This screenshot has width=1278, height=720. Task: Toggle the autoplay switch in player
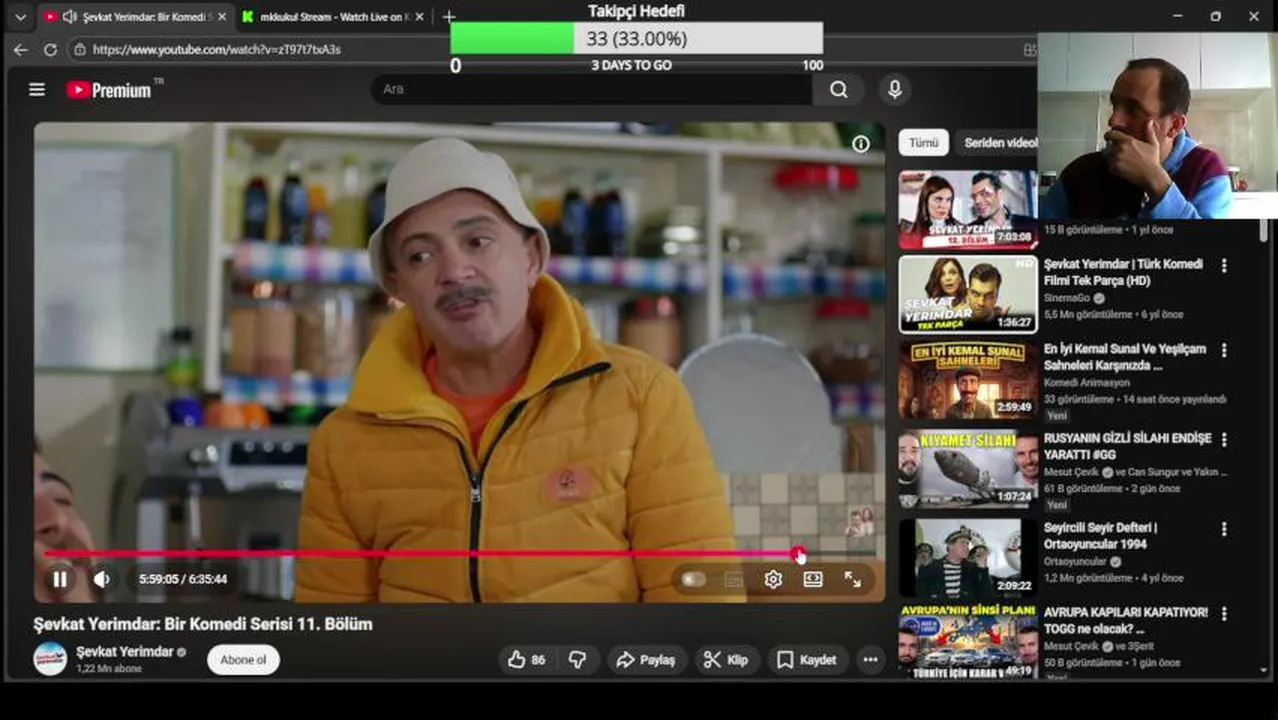pos(693,579)
